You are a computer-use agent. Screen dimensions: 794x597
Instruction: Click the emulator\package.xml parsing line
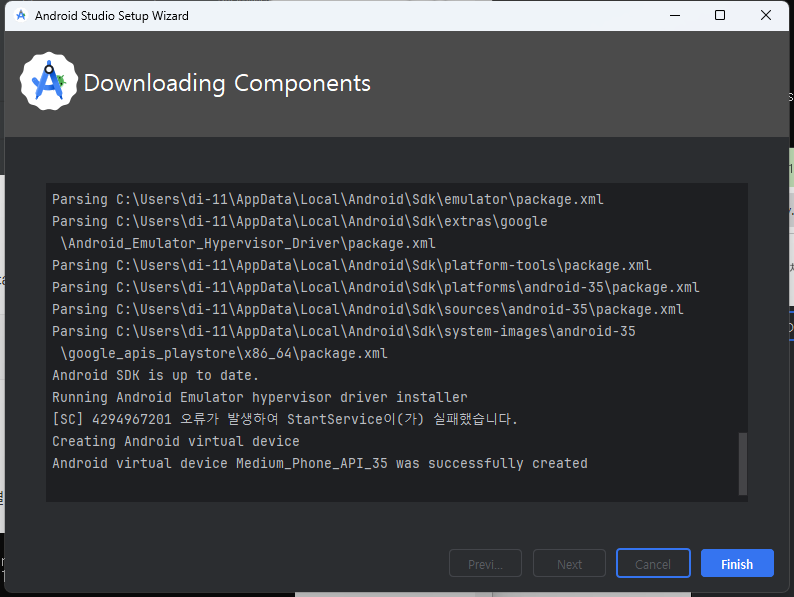[x=328, y=199]
